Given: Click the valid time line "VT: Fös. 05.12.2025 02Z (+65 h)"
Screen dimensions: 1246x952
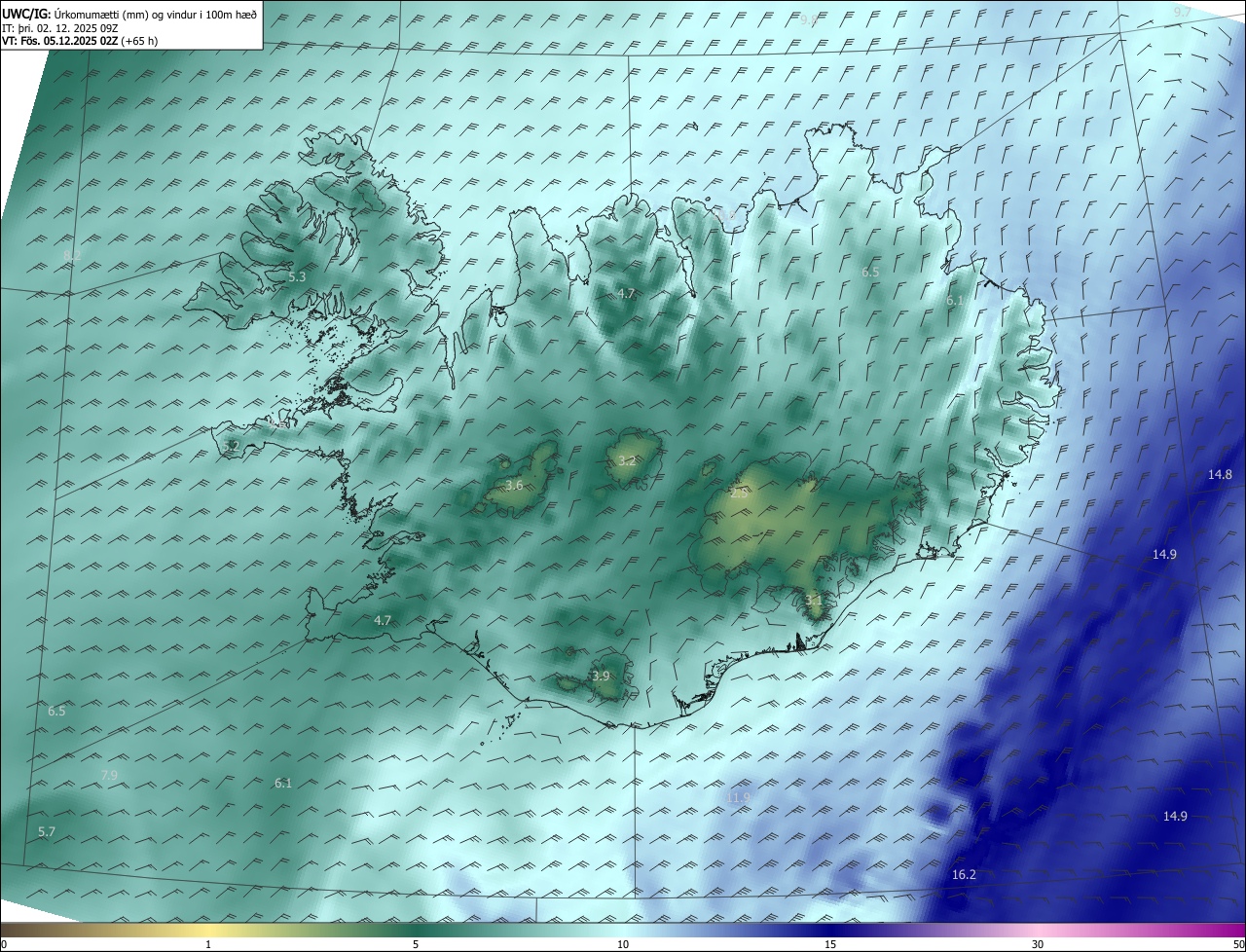Looking at the screenshot, I should [x=80, y=41].
